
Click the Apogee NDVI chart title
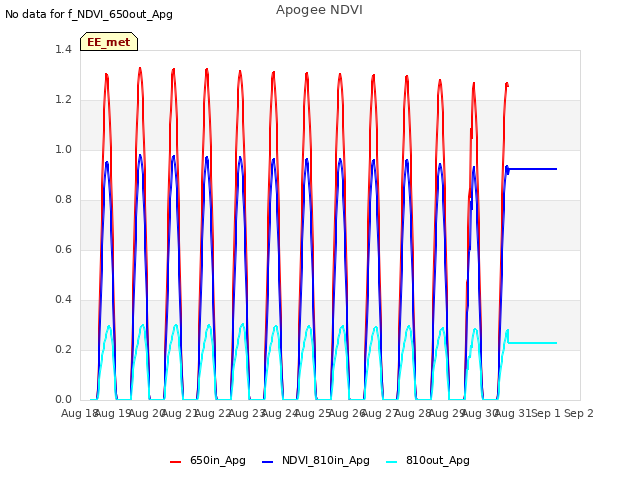pyautogui.click(x=319, y=10)
